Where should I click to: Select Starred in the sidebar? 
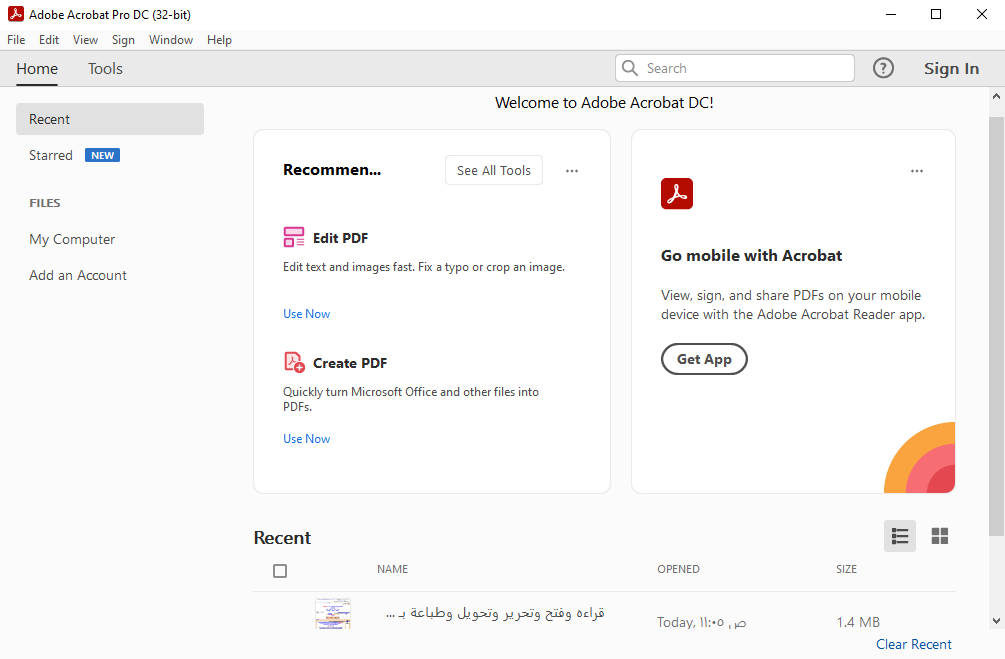coord(51,155)
